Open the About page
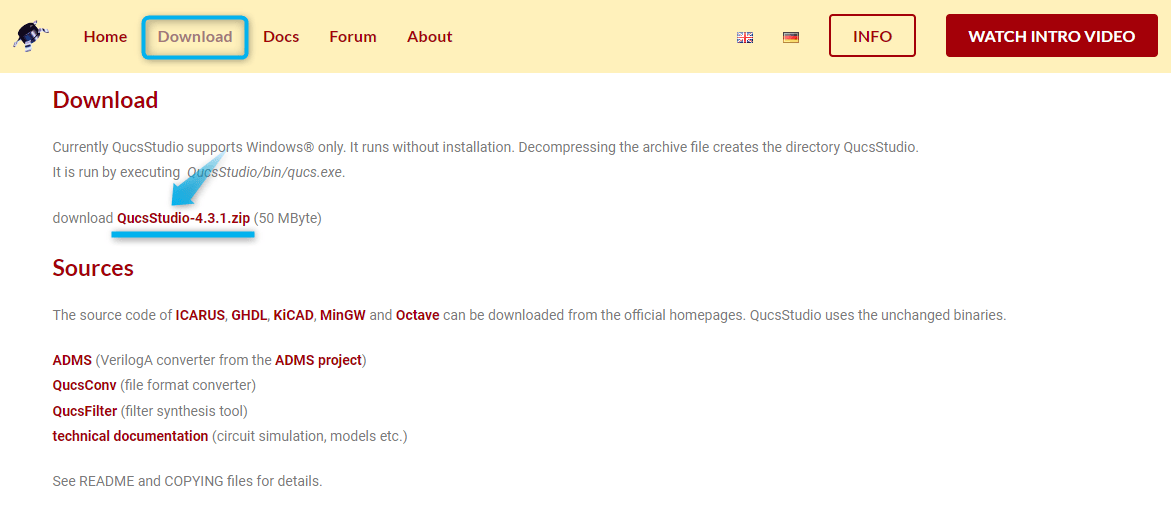Screen dimensions: 1171x515 coord(429,37)
